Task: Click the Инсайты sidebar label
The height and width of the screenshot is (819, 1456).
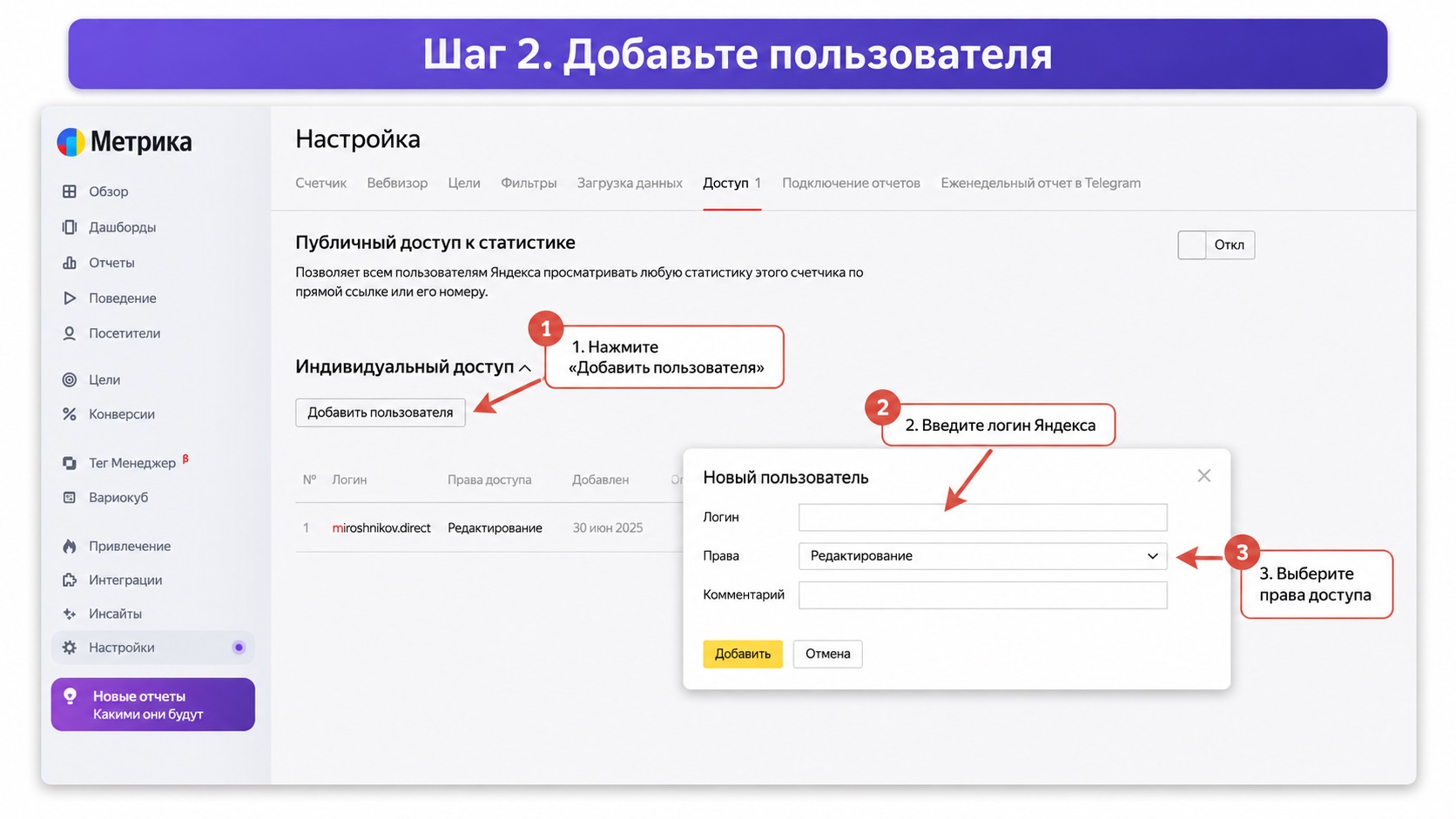Action: (115, 614)
